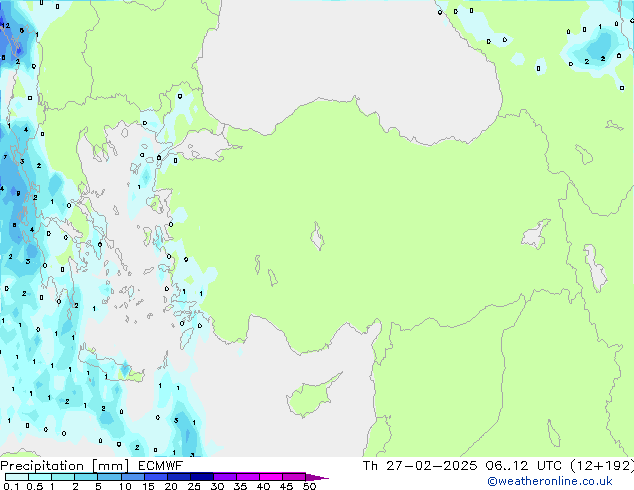Image resolution: width=634 pixels, height=490 pixels.
Task: Select the 0.1–0.5 mm legend swatch
Action: 17,477
